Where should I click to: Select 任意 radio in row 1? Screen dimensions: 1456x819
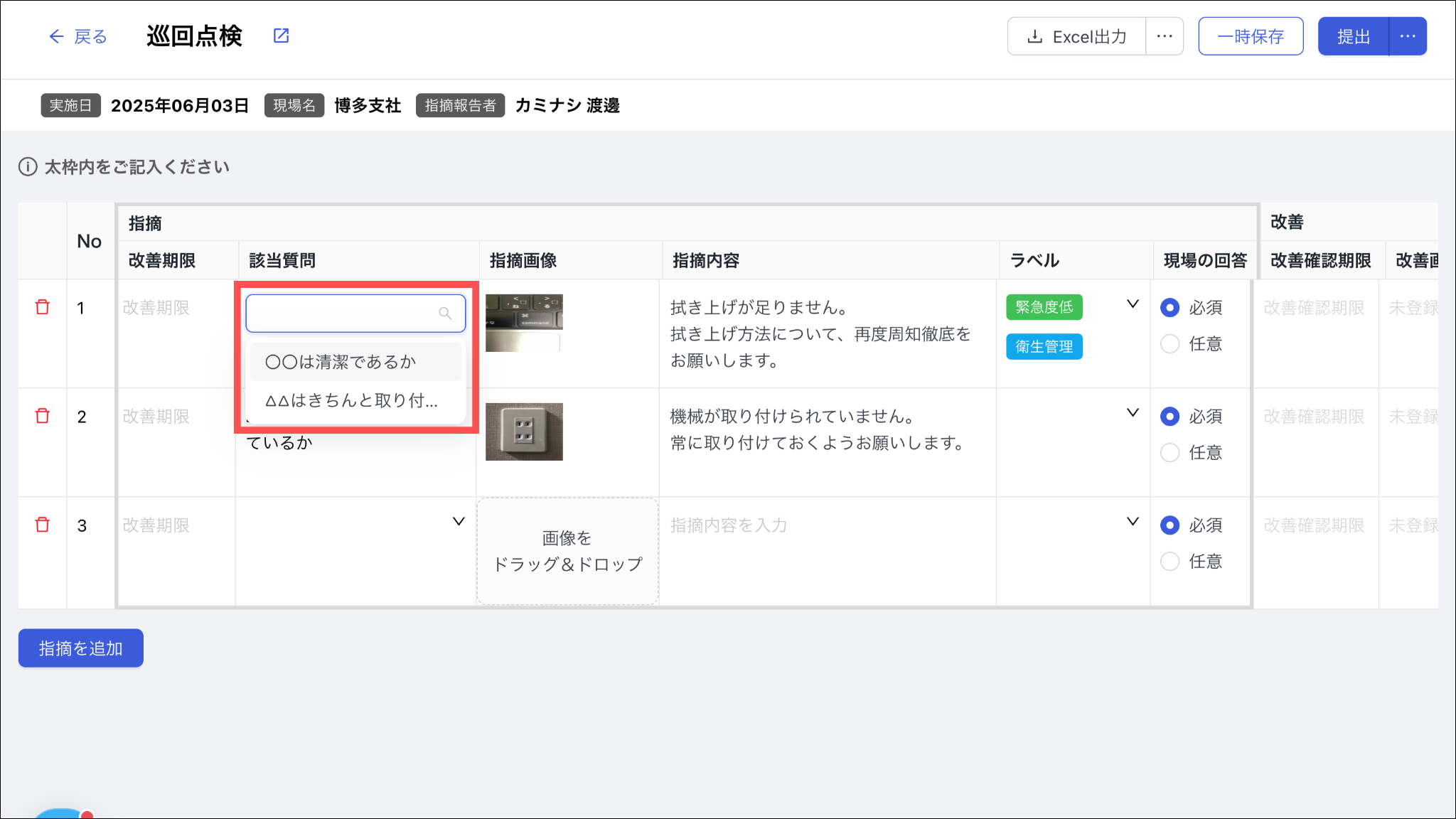(1169, 344)
